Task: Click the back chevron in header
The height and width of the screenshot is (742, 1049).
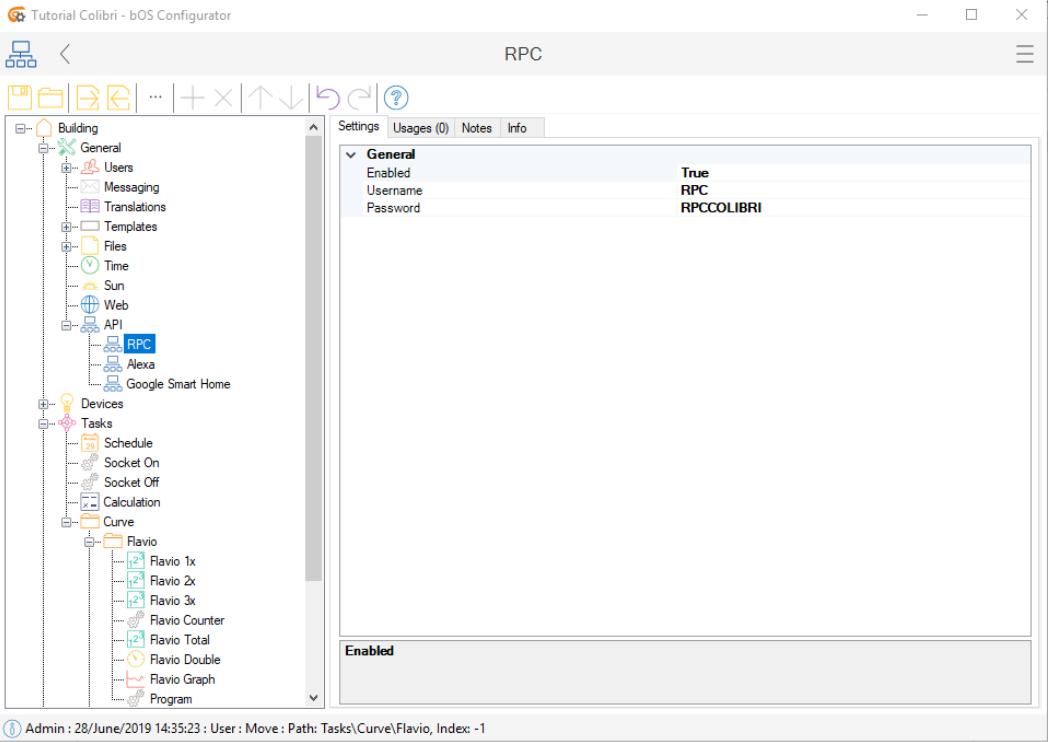Action: [65, 54]
